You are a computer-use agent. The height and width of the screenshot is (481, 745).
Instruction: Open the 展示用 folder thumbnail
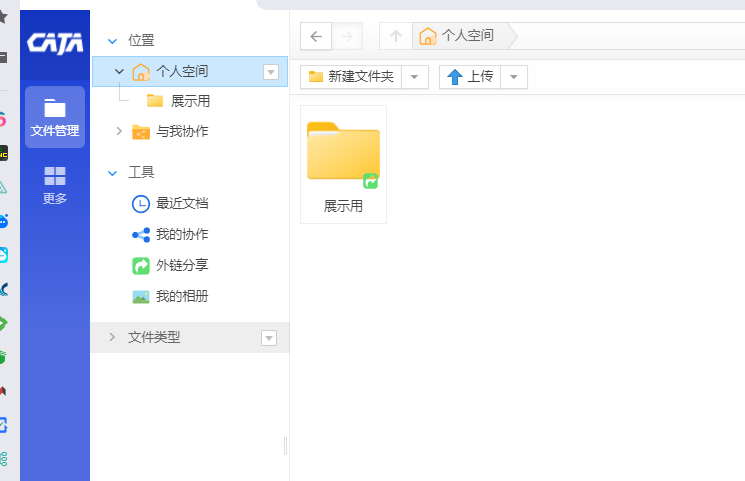[343, 155]
